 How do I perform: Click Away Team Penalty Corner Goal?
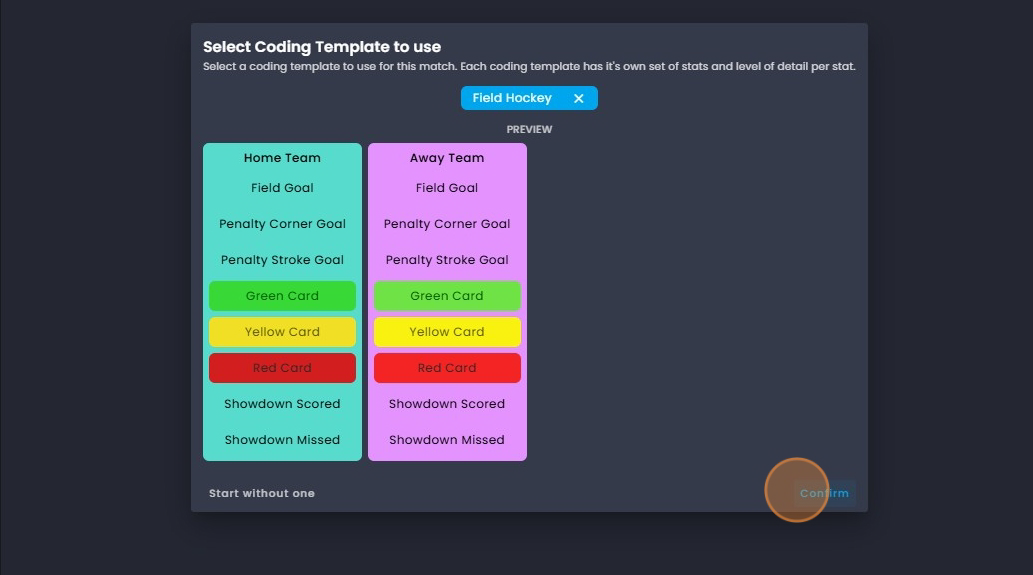[447, 224]
